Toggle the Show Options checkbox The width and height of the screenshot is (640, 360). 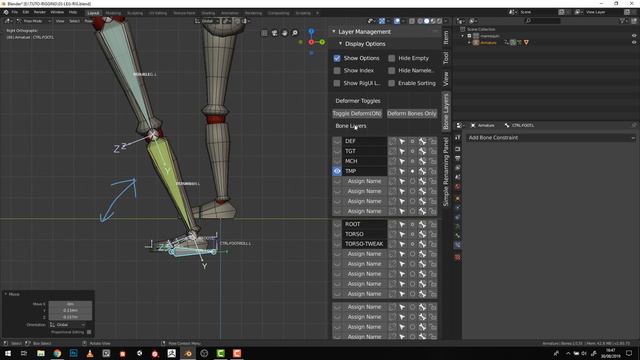tap(337, 58)
